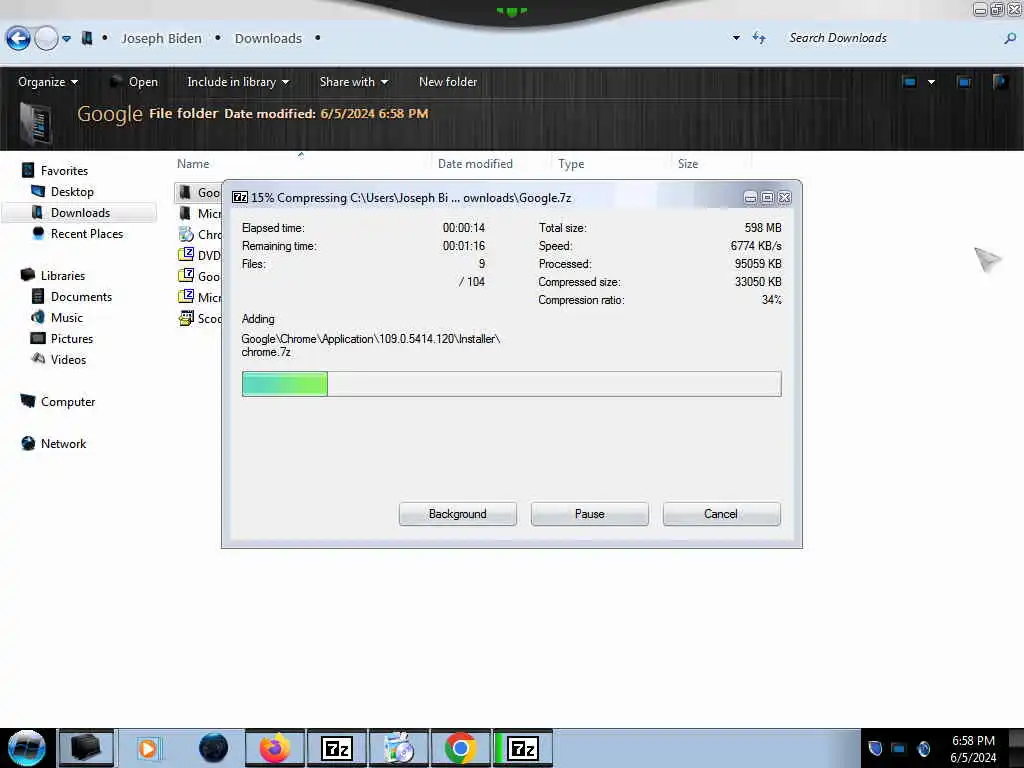Viewport: 1024px width, 768px height.
Task: Click the Explorer Help icon
Action: tap(1000, 82)
